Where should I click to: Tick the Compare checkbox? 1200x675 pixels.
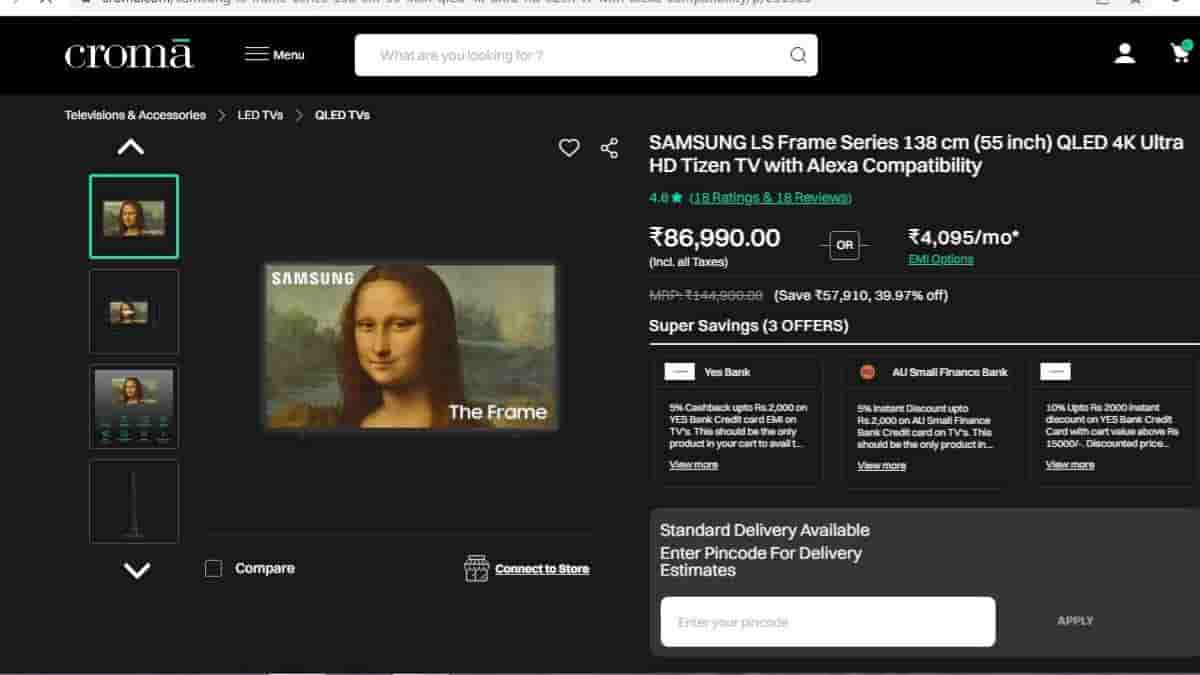coord(213,568)
